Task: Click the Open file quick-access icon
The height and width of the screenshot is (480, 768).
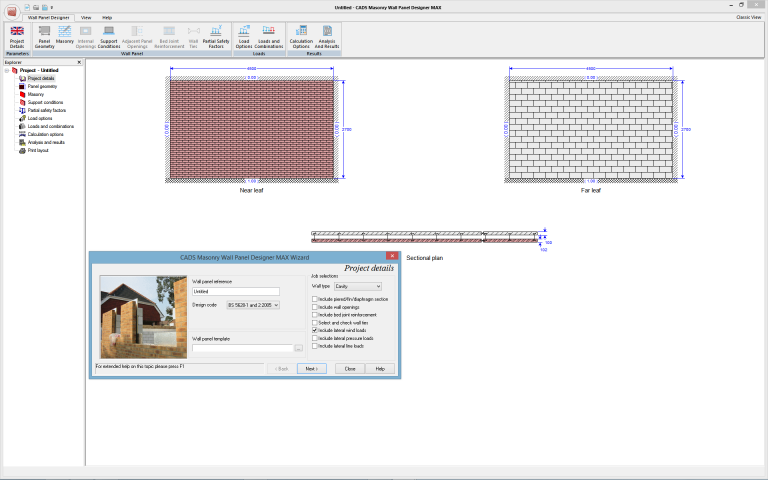Action: (36, 7)
